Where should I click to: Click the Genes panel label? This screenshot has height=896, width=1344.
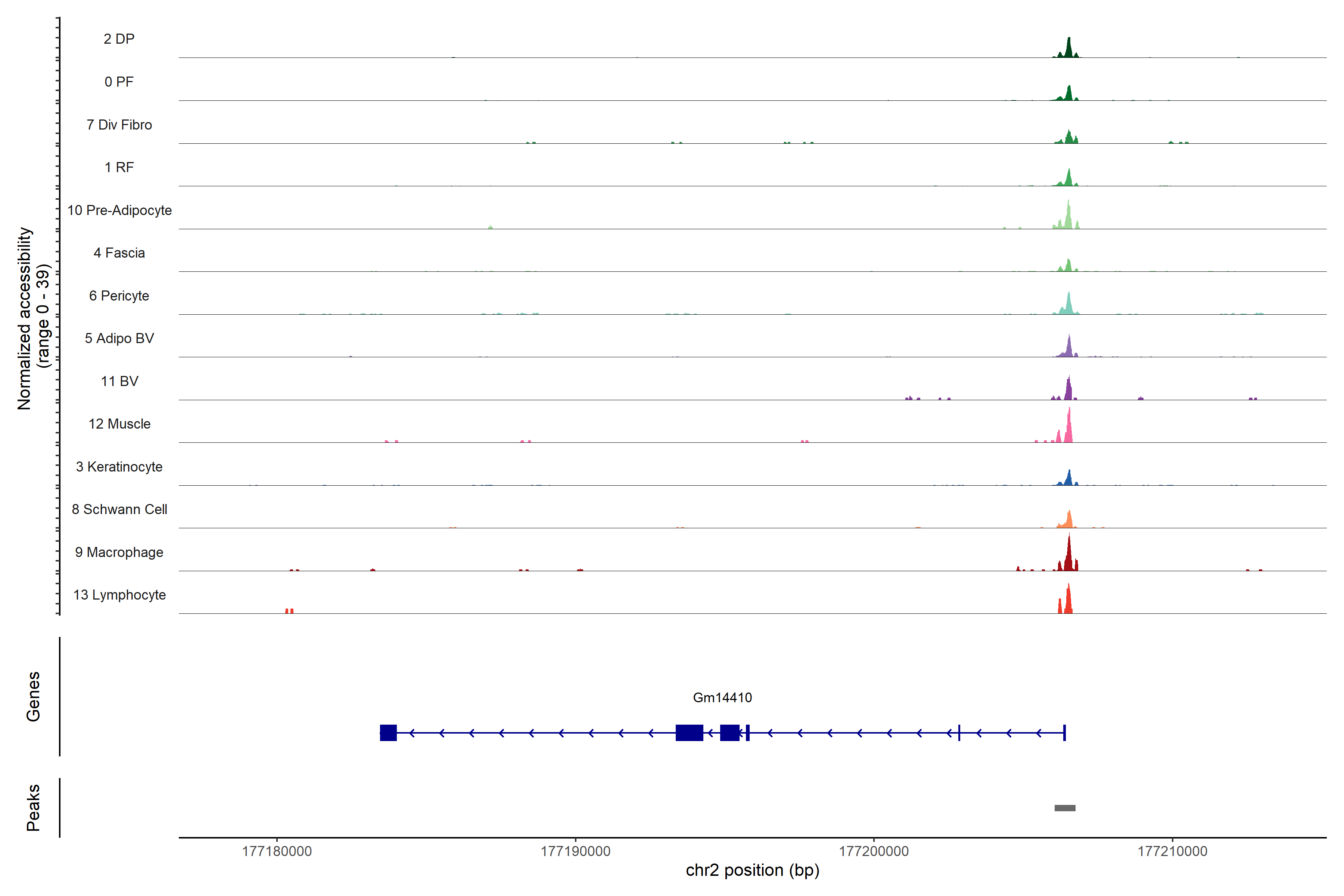tap(33, 697)
